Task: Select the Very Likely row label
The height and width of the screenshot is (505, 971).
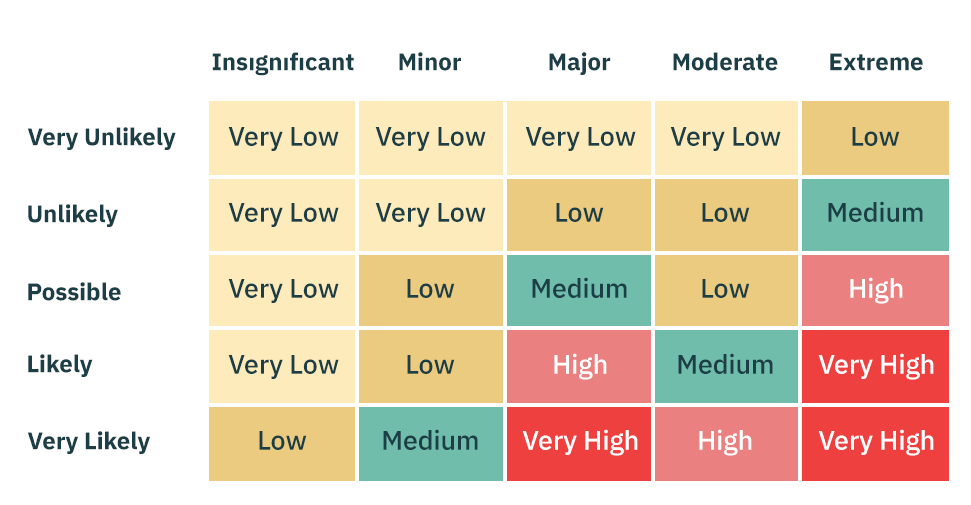Action: click(89, 442)
